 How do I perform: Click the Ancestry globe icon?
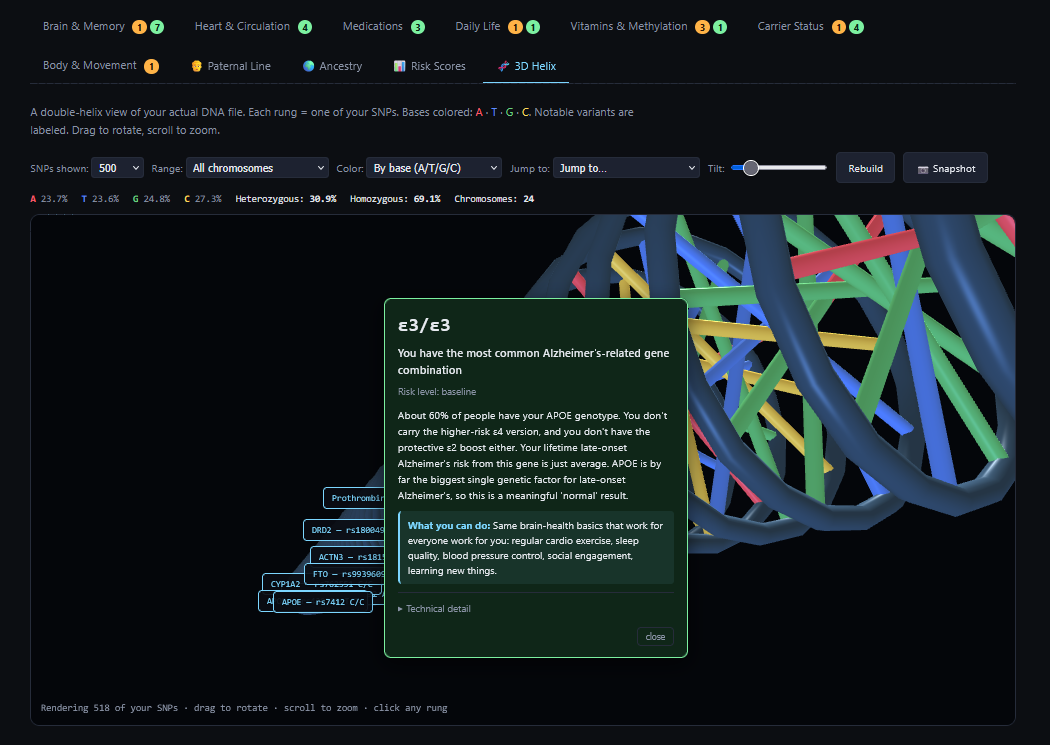click(x=308, y=66)
